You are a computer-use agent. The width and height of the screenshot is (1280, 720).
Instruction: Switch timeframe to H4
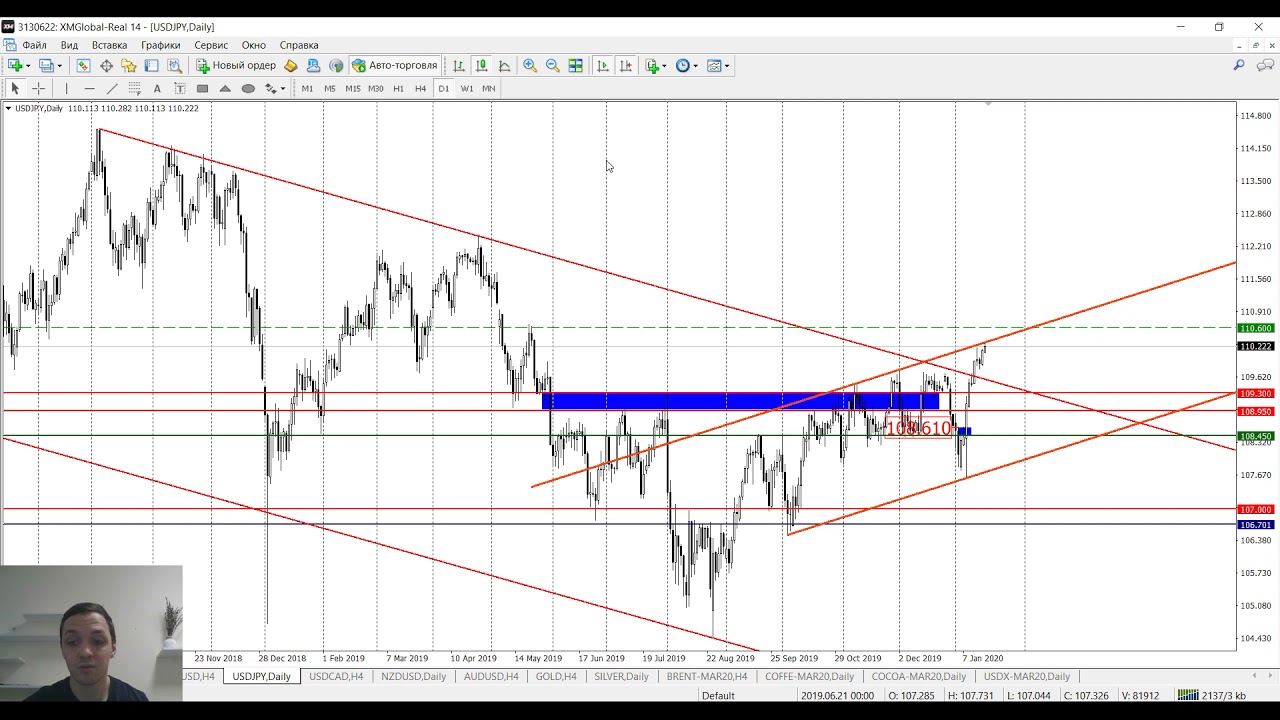coord(420,88)
